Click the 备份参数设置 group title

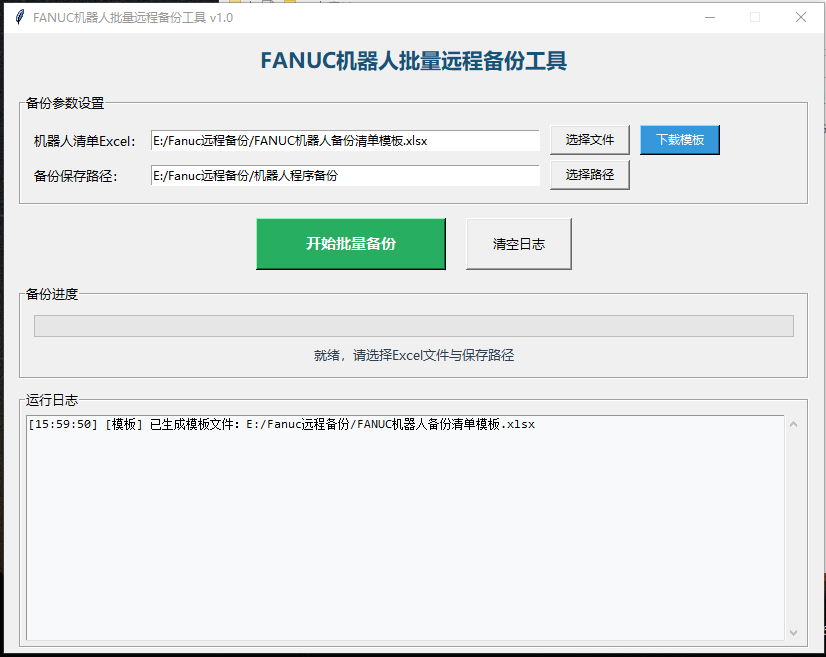[65, 103]
